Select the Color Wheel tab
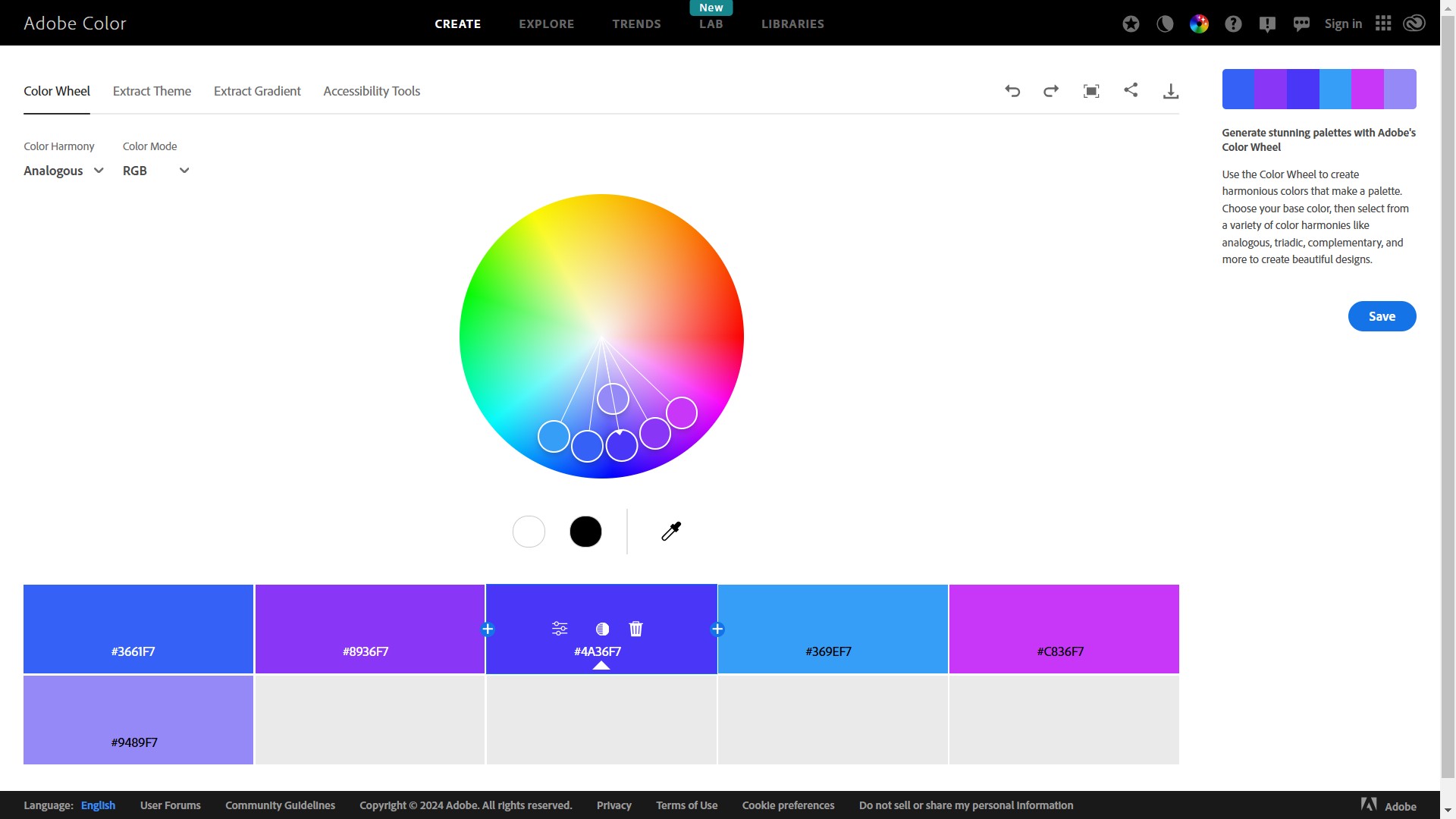1456x819 pixels. [x=57, y=91]
